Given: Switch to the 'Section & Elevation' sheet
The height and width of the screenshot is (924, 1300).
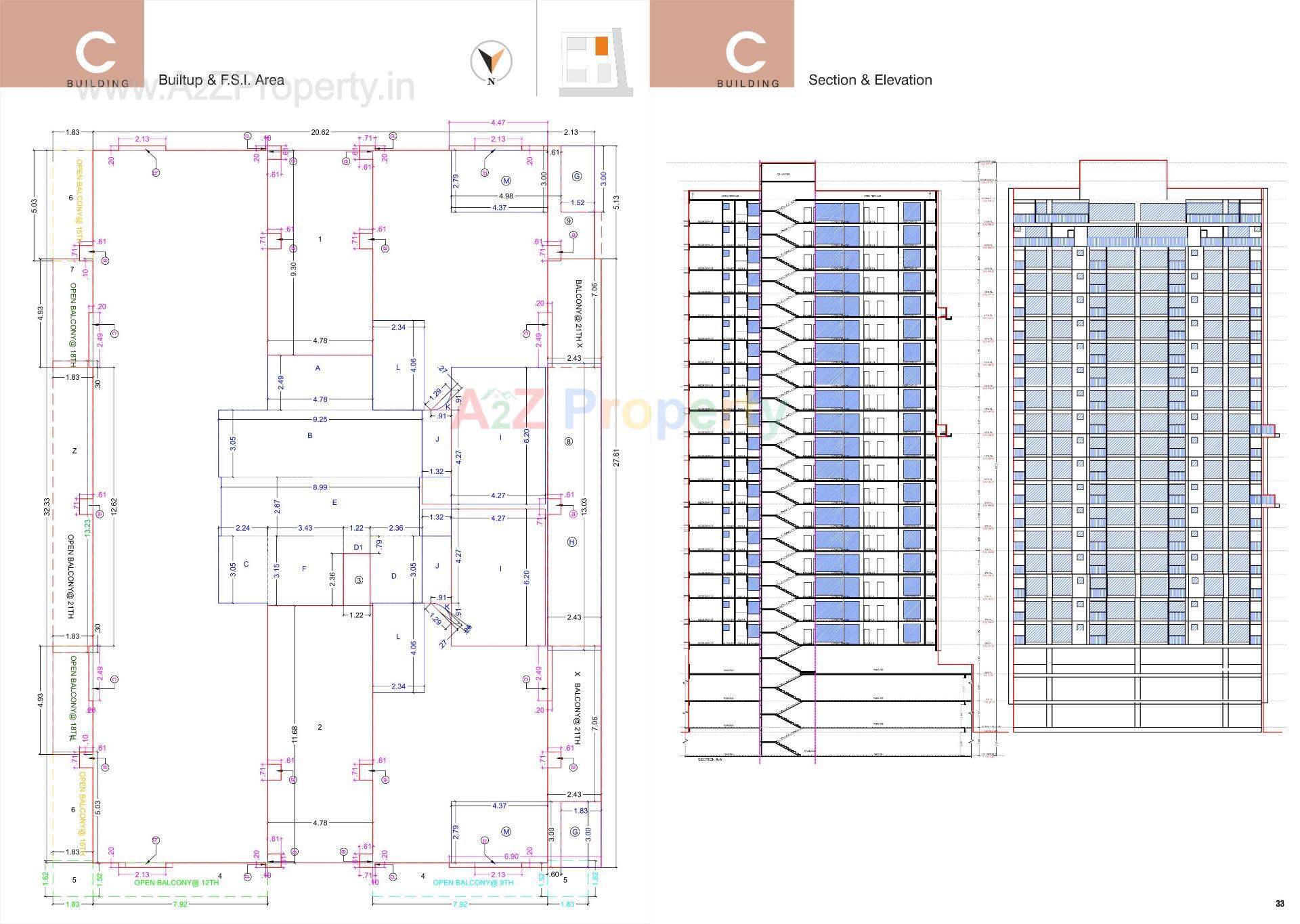Looking at the screenshot, I should click(x=871, y=80).
